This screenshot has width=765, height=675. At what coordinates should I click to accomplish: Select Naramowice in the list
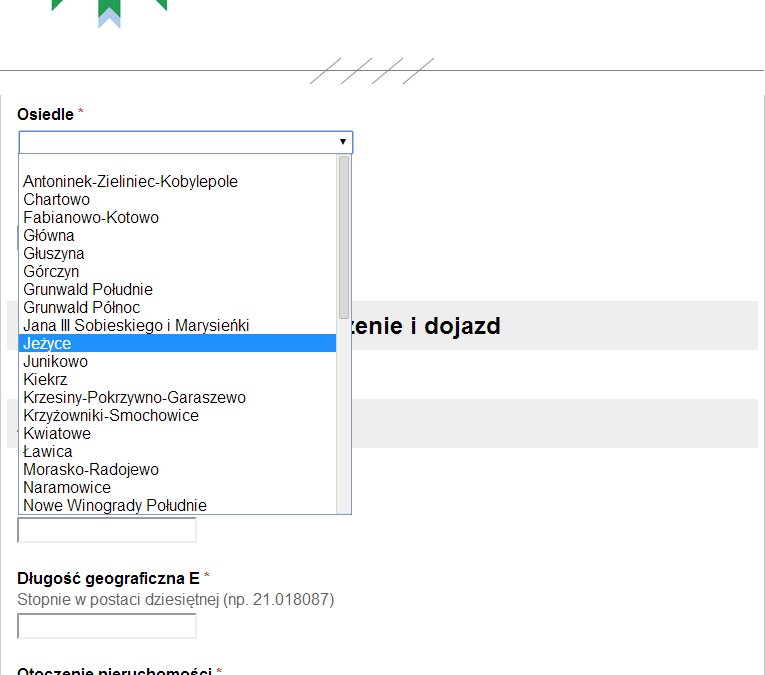point(67,488)
